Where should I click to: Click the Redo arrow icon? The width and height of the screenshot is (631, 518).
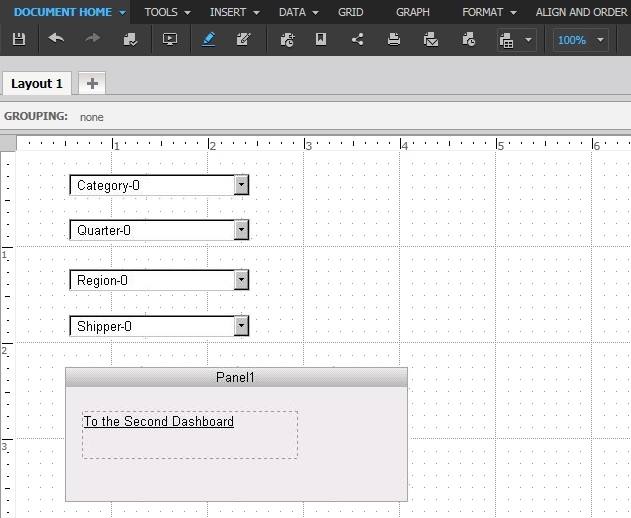coord(93,39)
